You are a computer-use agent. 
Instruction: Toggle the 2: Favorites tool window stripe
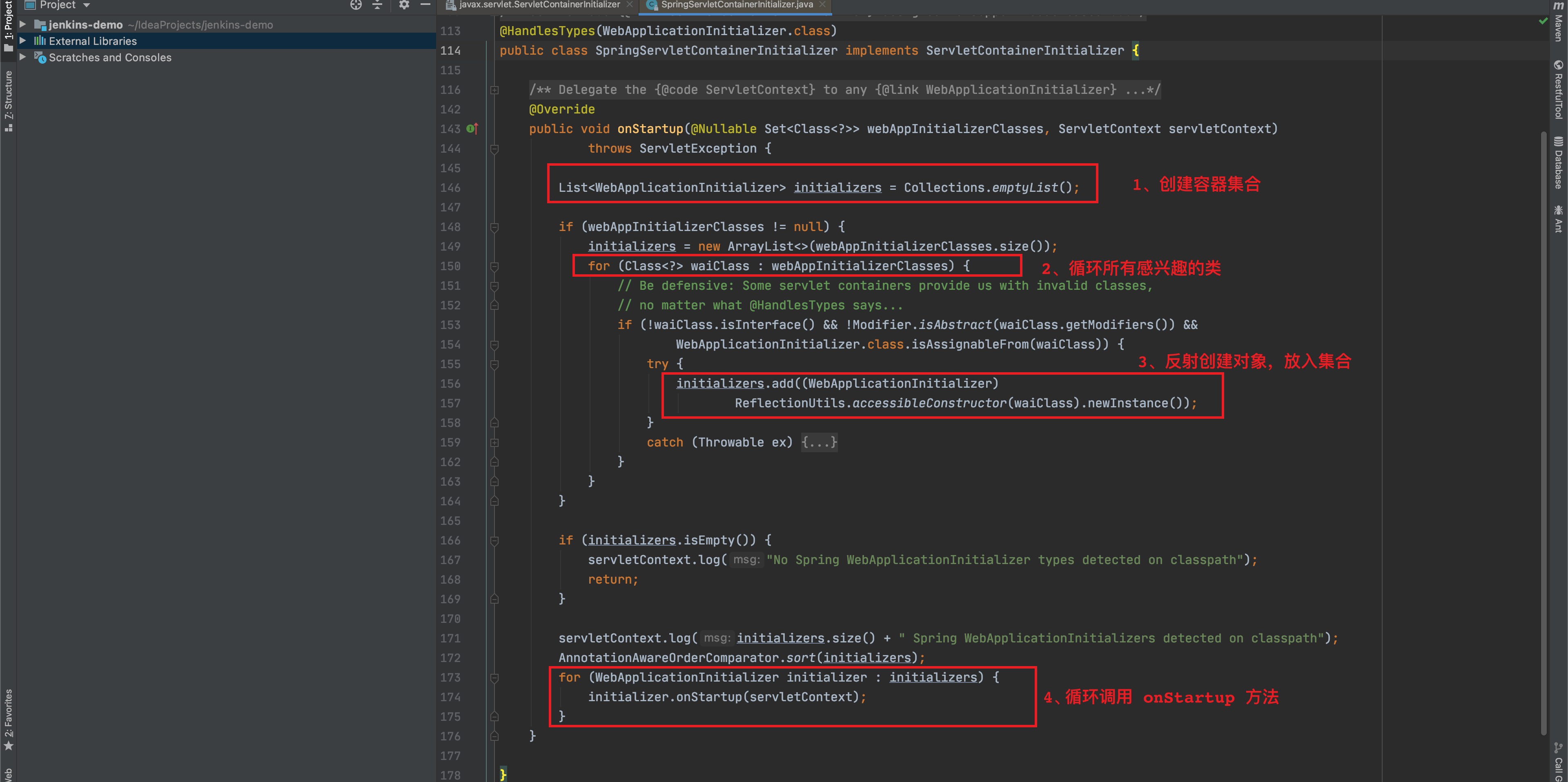click(8, 720)
